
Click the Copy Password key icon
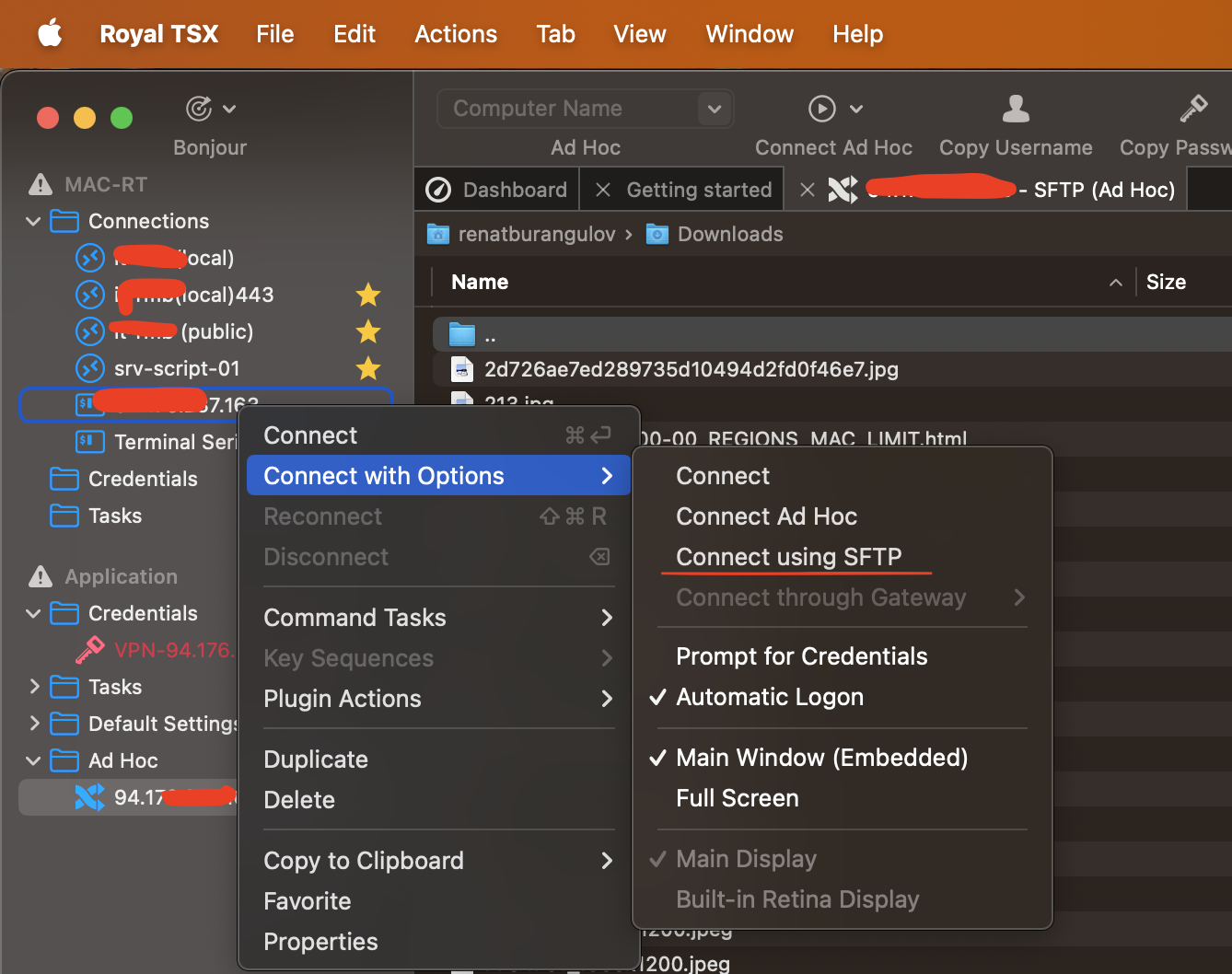[x=1193, y=109]
